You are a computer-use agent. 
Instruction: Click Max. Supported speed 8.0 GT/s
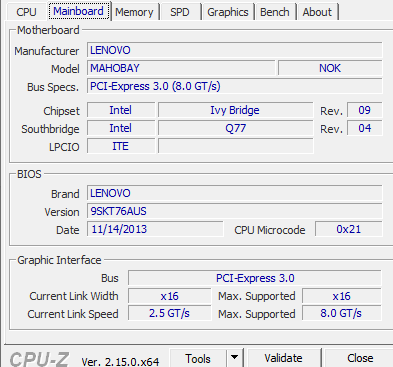342,314
